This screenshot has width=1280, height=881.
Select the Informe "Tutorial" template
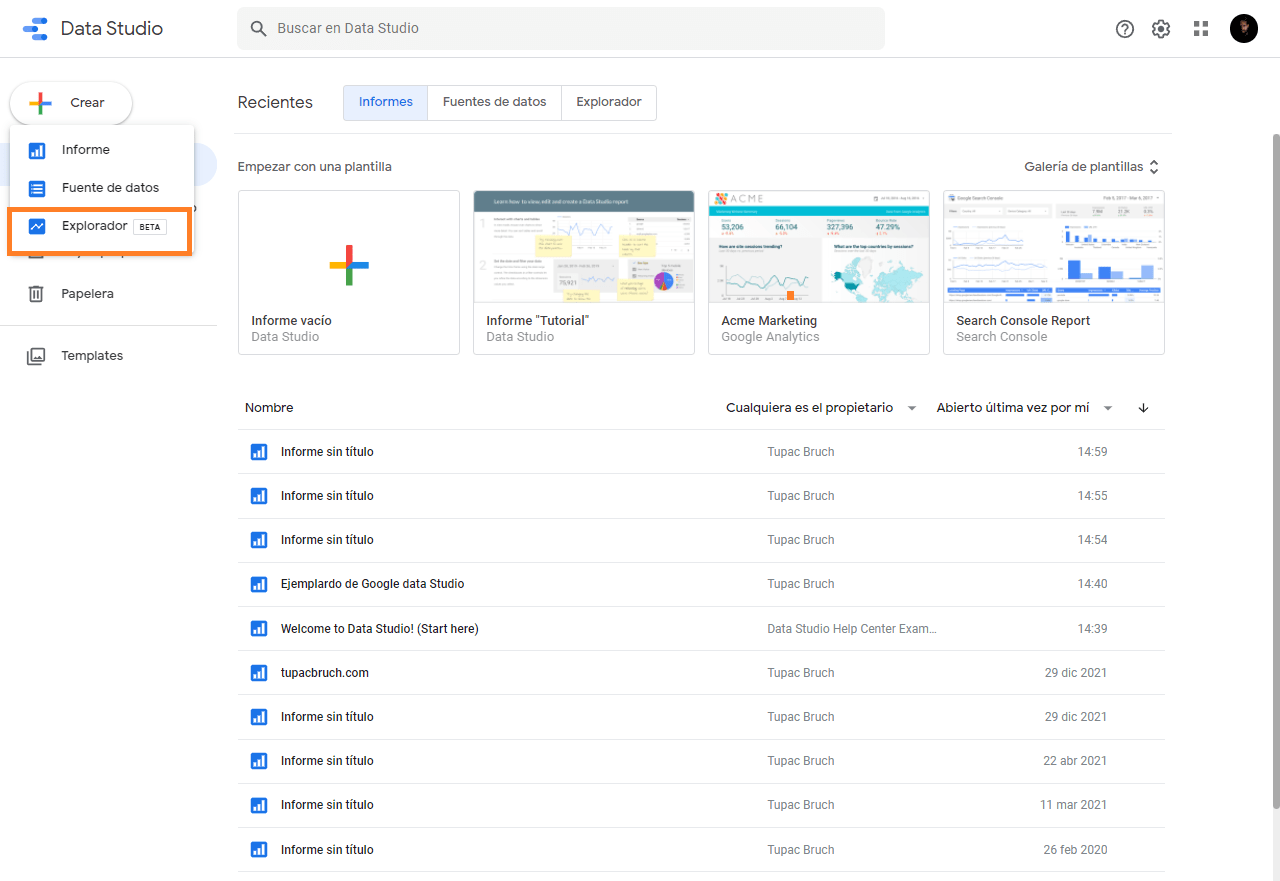pos(584,272)
